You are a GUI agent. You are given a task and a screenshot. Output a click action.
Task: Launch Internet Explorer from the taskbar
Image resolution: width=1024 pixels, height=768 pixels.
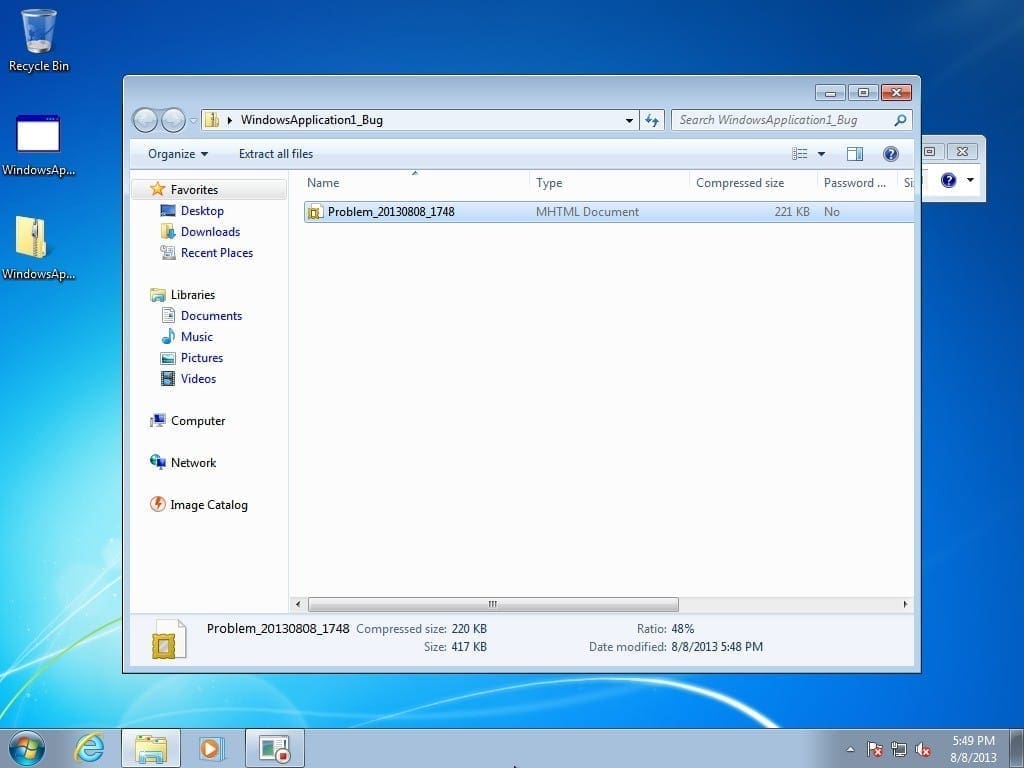89,748
